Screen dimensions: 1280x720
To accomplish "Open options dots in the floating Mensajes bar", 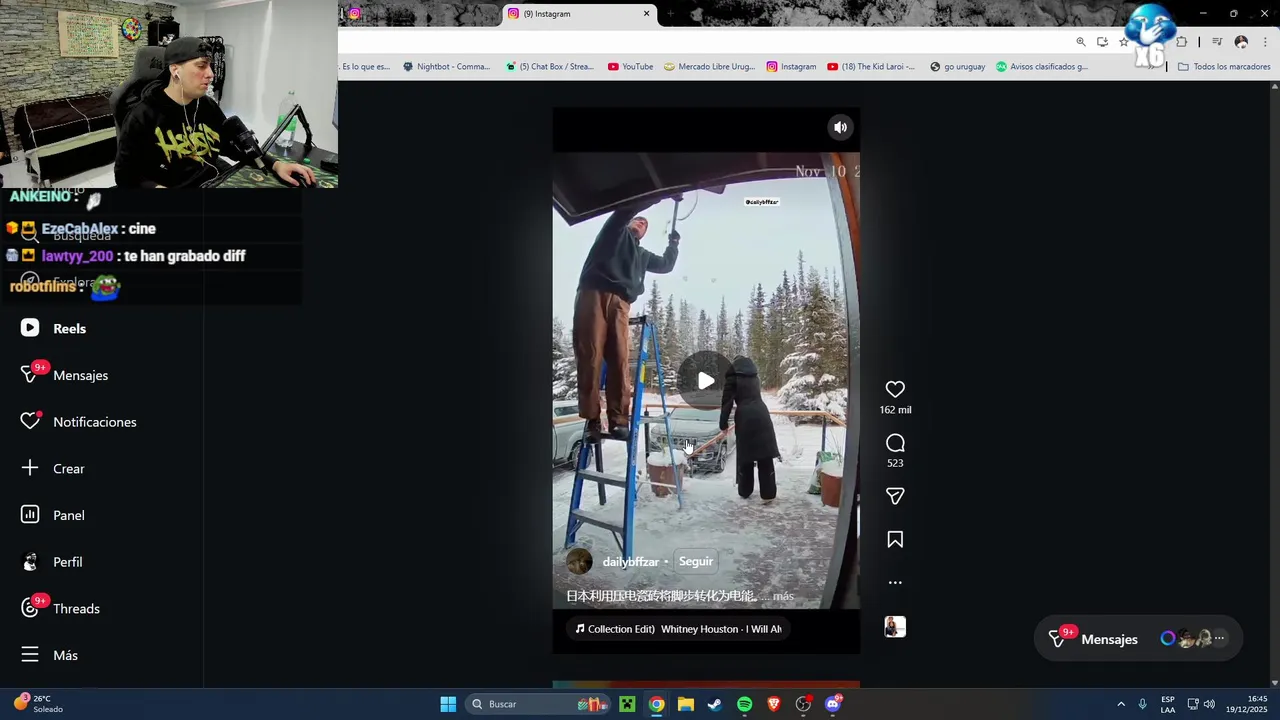I will click(1219, 638).
